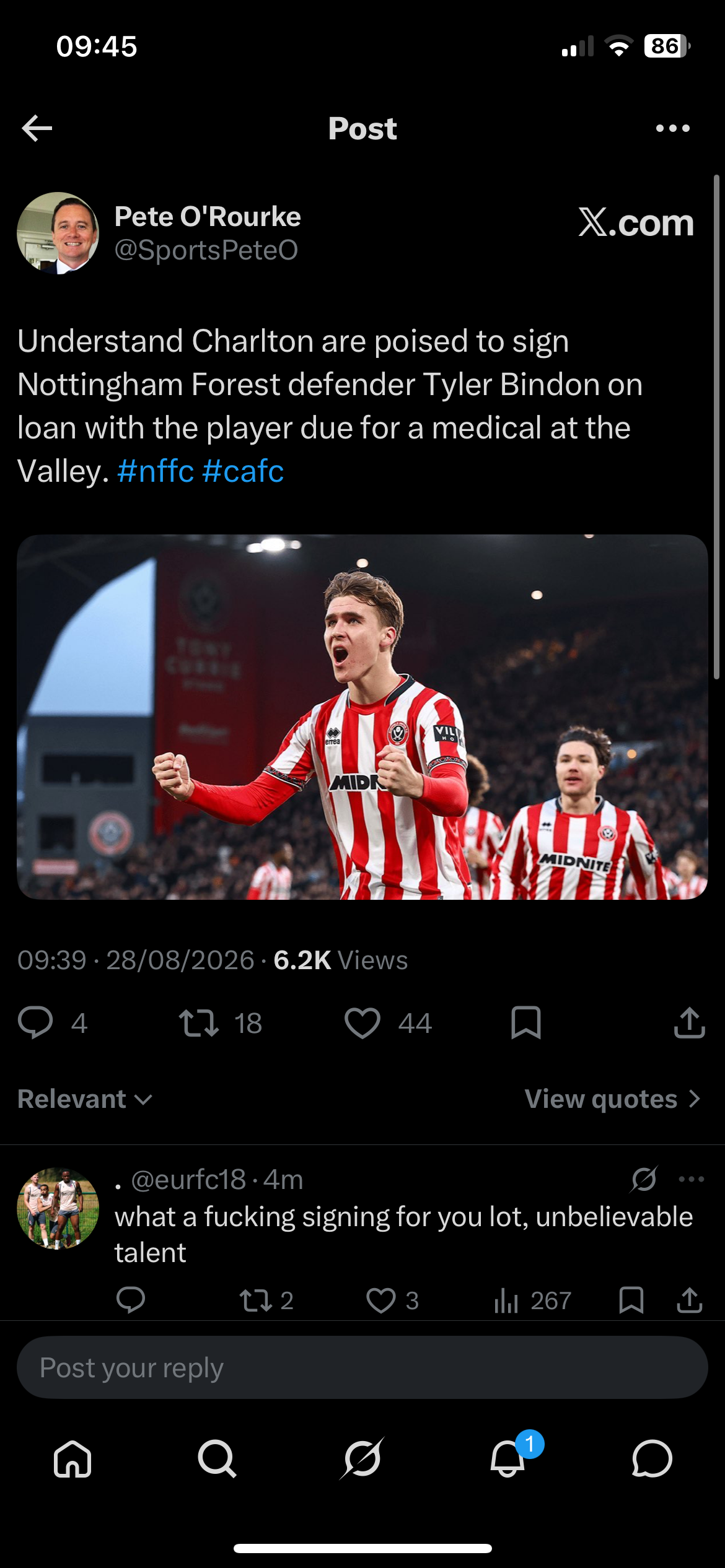Like the post with 44 likes
Image resolution: width=725 pixels, height=1568 pixels.
click(362, 1022)
